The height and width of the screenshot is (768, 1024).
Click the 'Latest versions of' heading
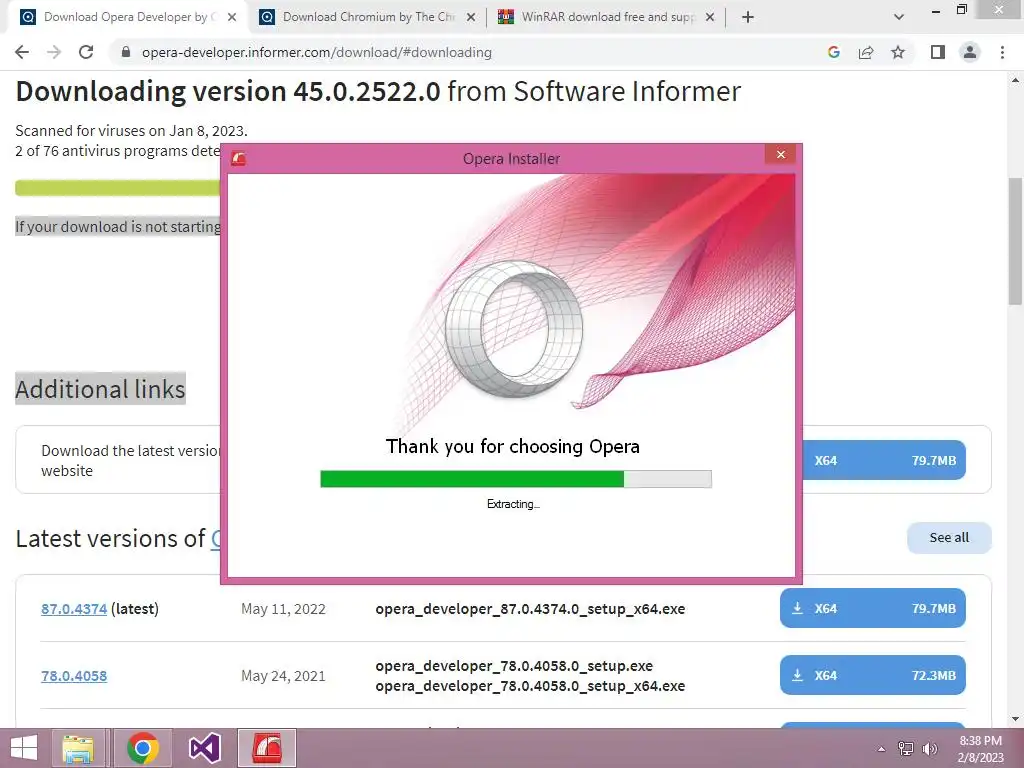pyautogui.click(x=110, y=539)
